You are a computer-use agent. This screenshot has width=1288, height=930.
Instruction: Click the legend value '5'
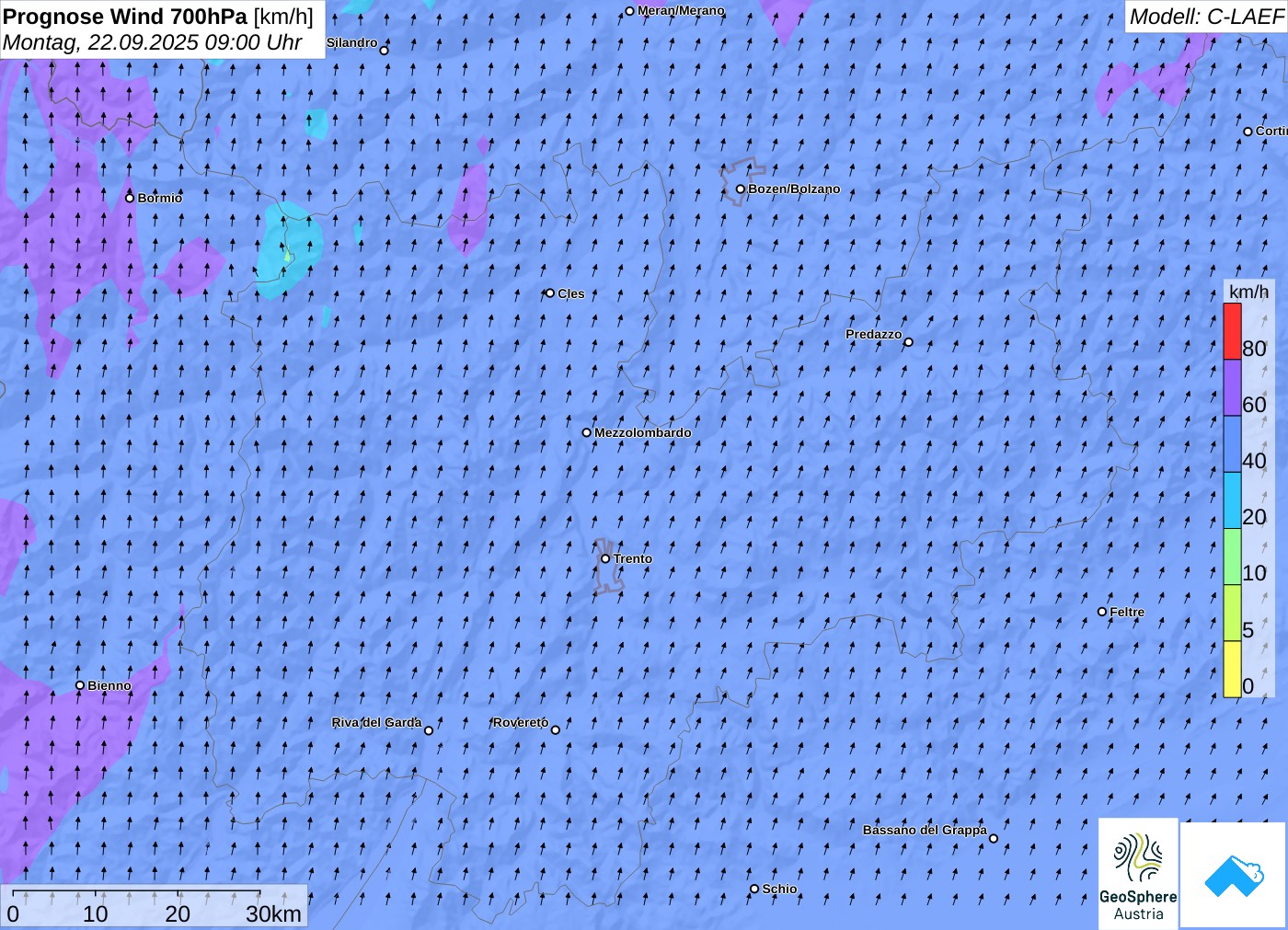(1248, 630)
